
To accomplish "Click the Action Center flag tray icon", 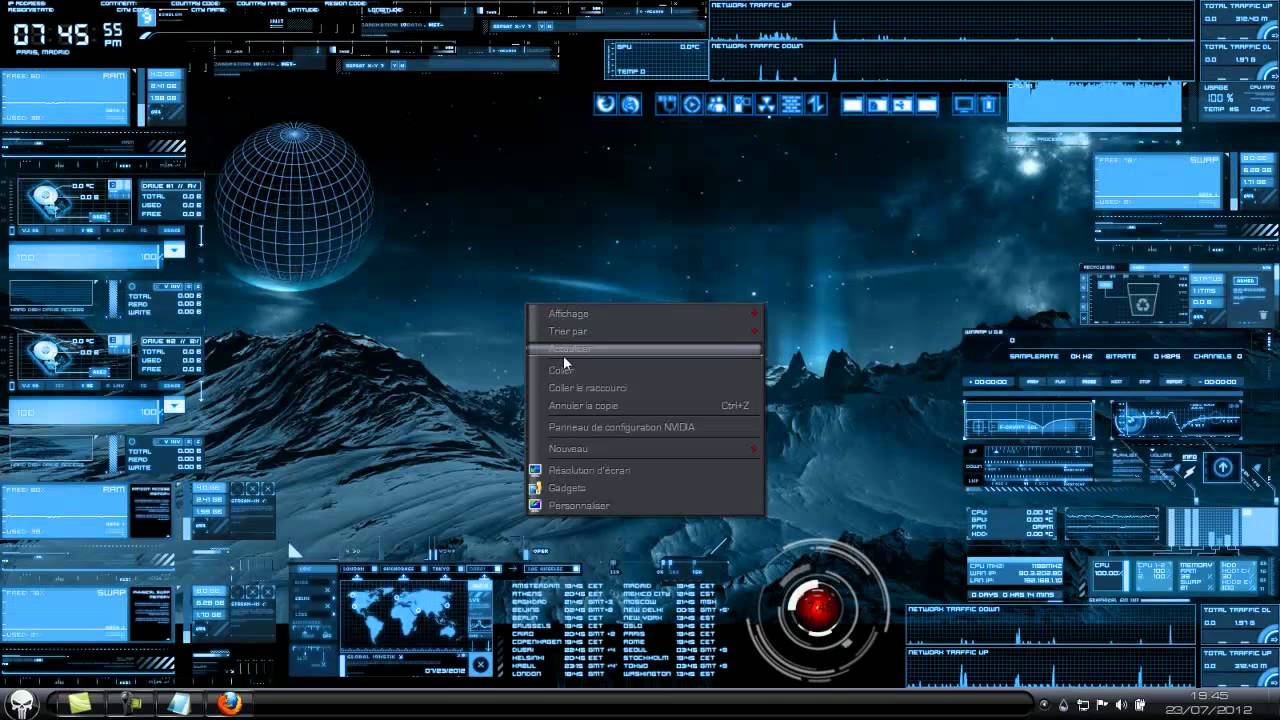I will coord(1102,704).
